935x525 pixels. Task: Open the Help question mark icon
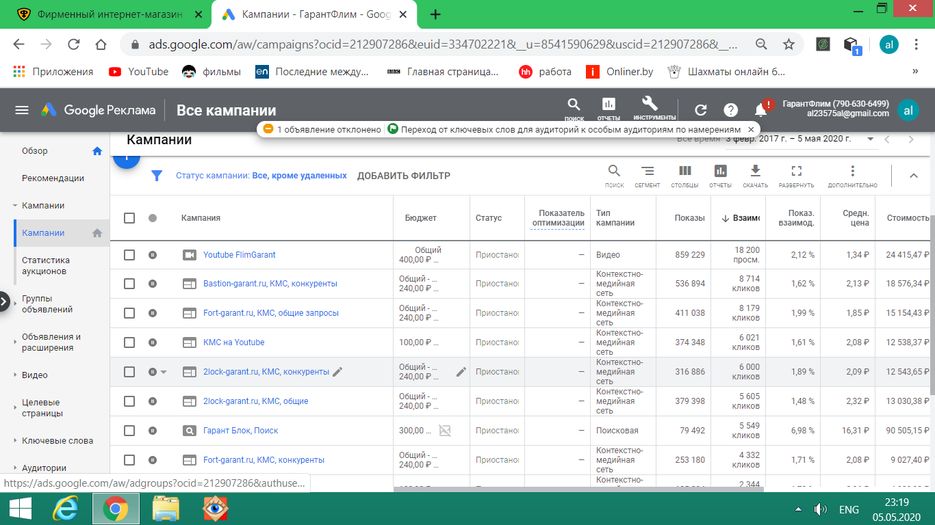pos(730,110)
